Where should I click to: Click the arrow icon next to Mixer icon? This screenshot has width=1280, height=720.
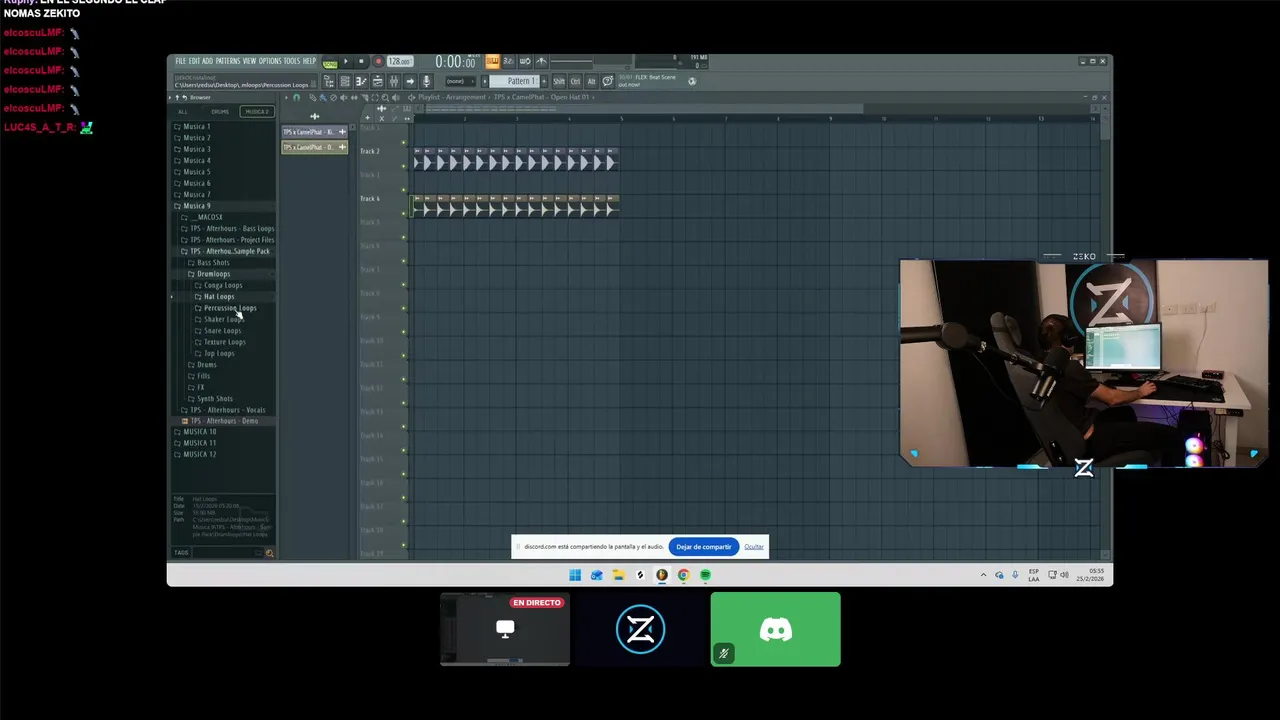click(x=410, y=81)
